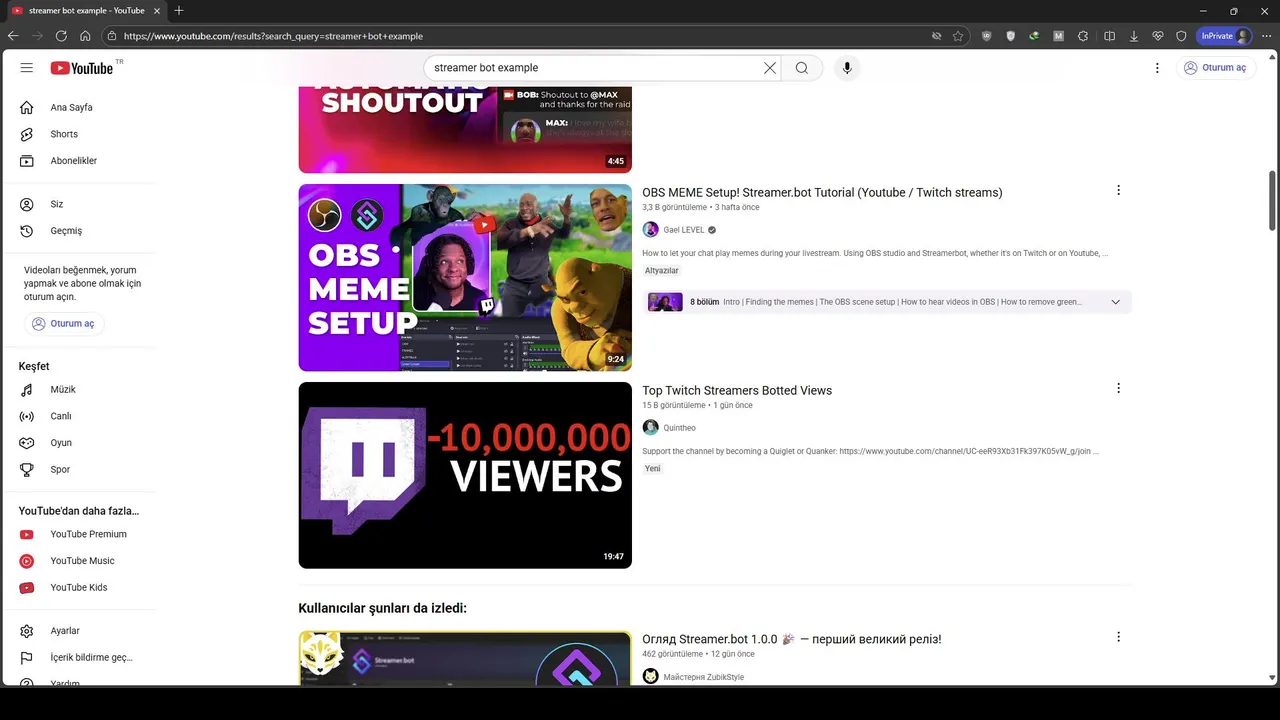Close the streamer bot example tab
1280x720 pixels.
pyautogui.click(x=157, y=11)
